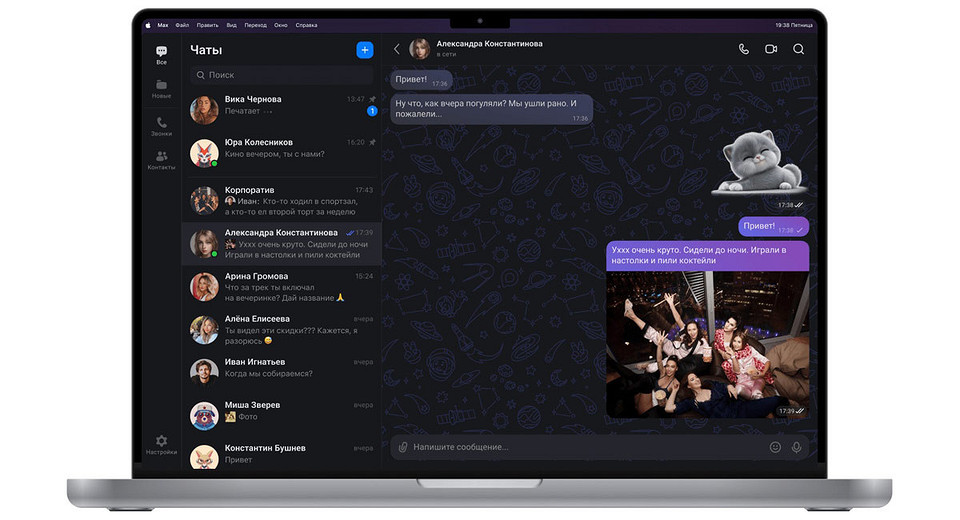Start a voice call with Александра
The image size is (960, 520).
(743, 49)
